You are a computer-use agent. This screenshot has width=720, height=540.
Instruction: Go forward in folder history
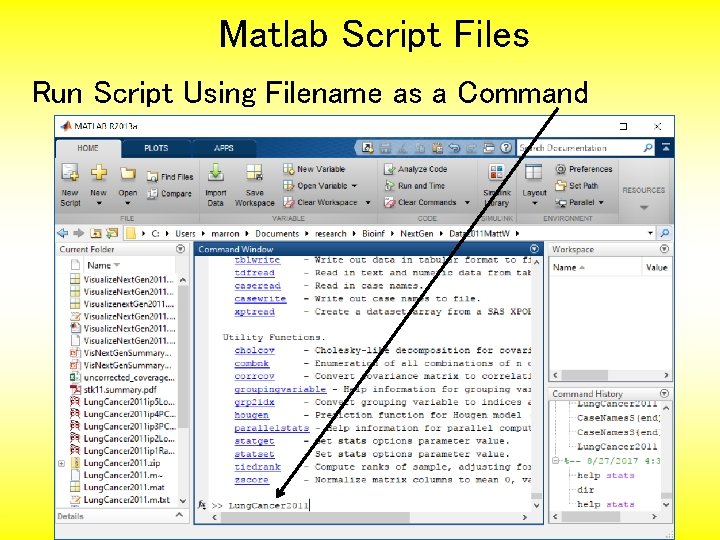pyautogui.click(x=79, y=233)
